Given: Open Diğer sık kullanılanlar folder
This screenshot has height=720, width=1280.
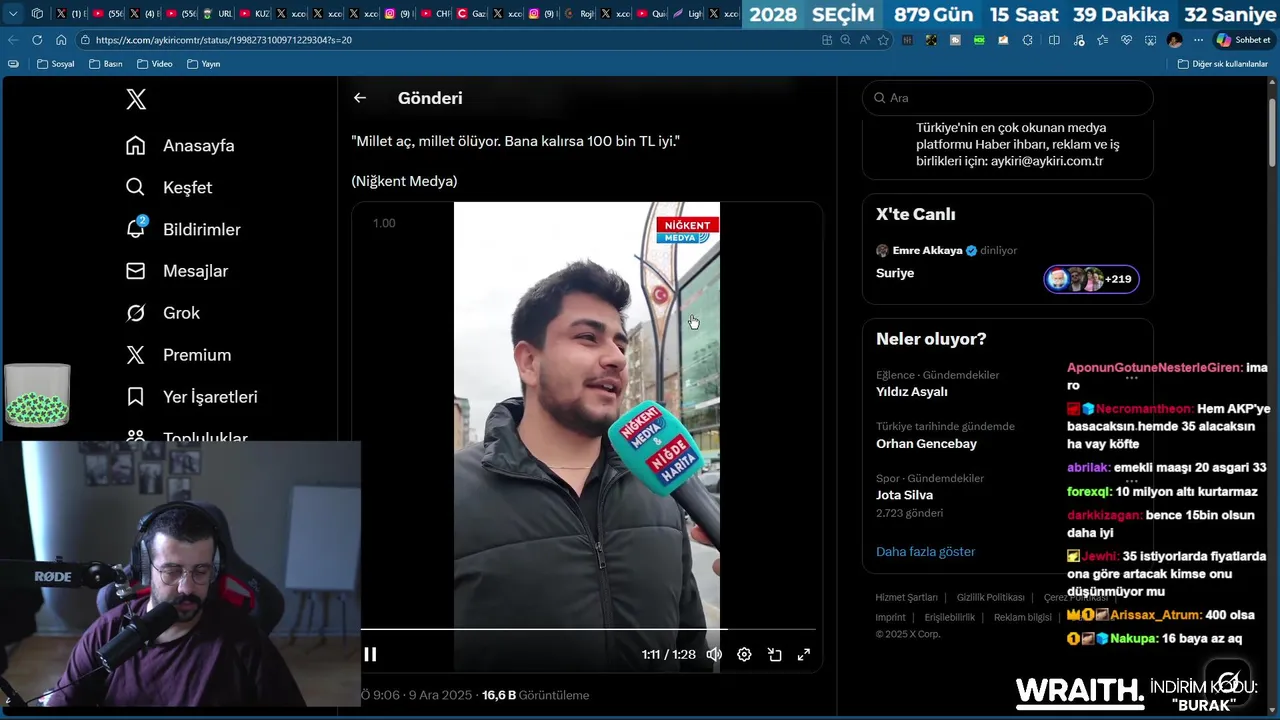Looking at the screenshot, I should [1222, 64].
